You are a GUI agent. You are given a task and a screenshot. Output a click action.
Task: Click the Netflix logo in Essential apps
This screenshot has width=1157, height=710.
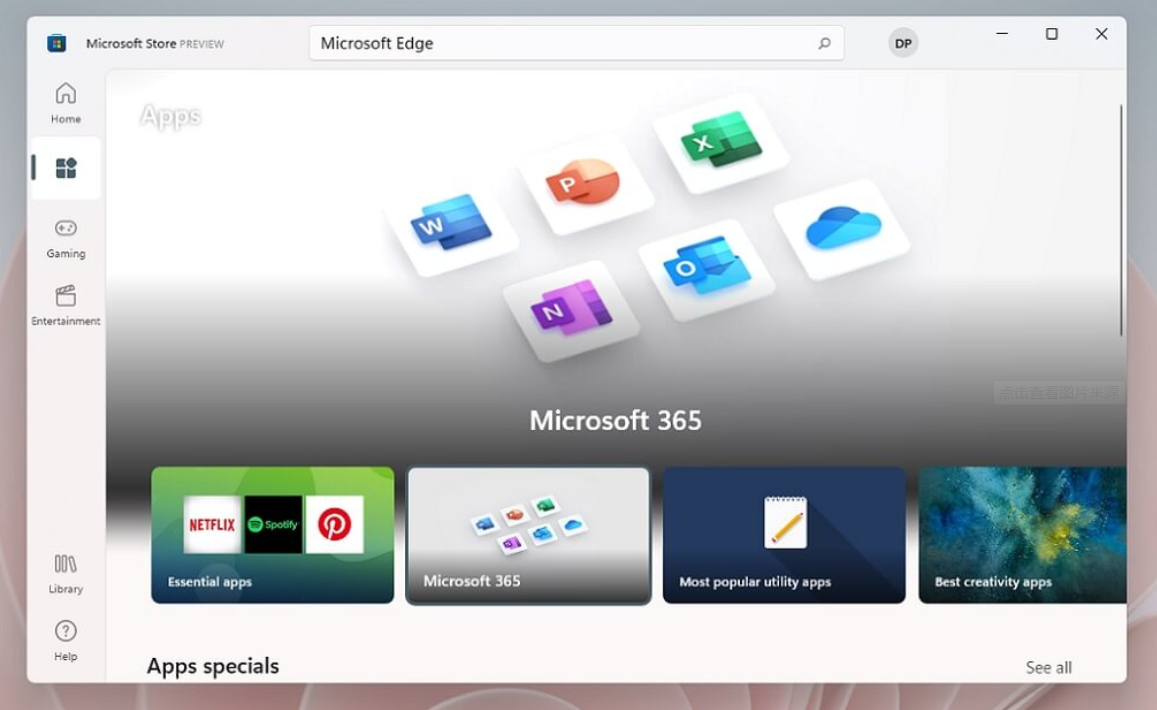[x=213, y=525]
